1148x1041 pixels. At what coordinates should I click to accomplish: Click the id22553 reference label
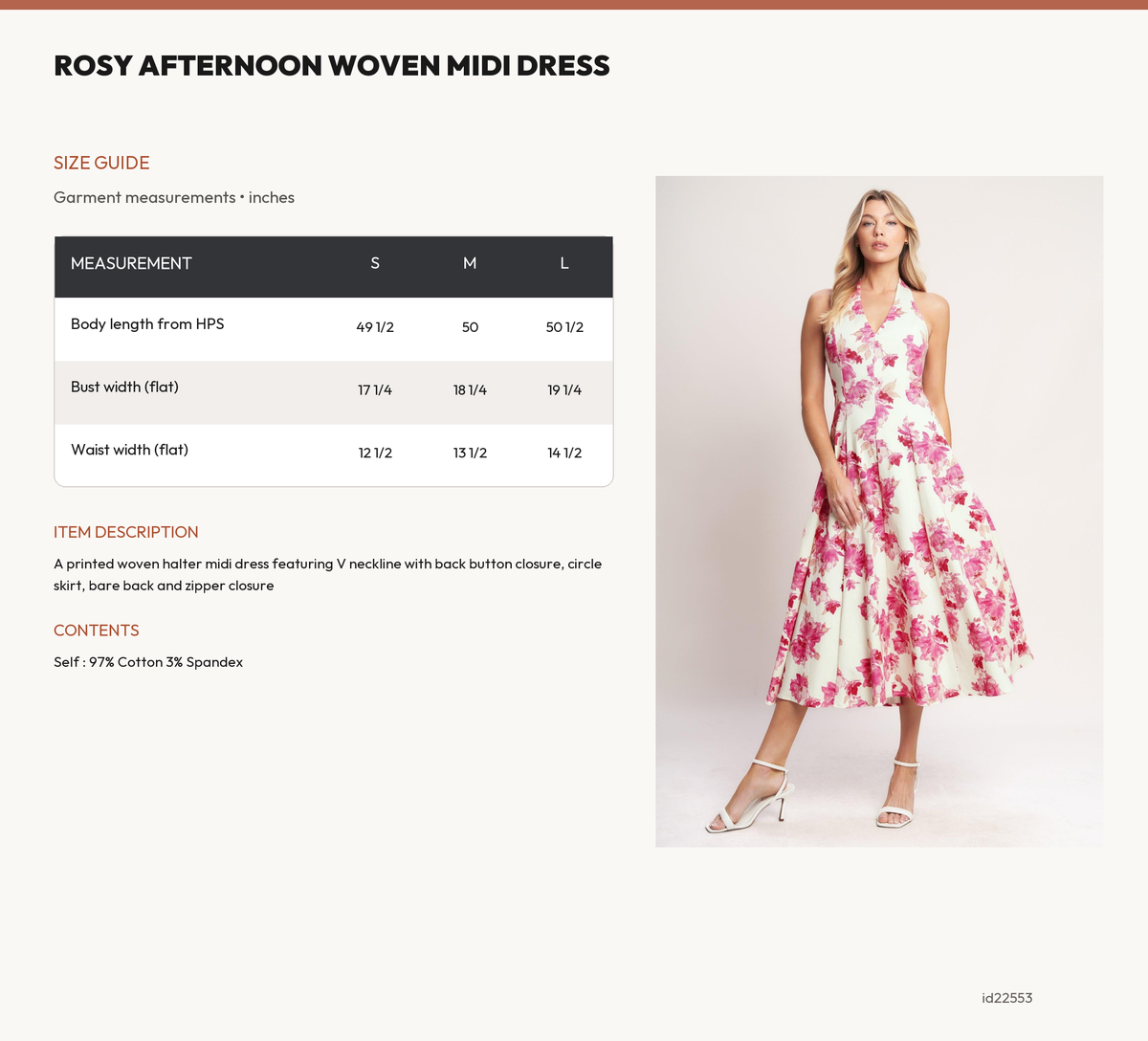coord(1007,998)
